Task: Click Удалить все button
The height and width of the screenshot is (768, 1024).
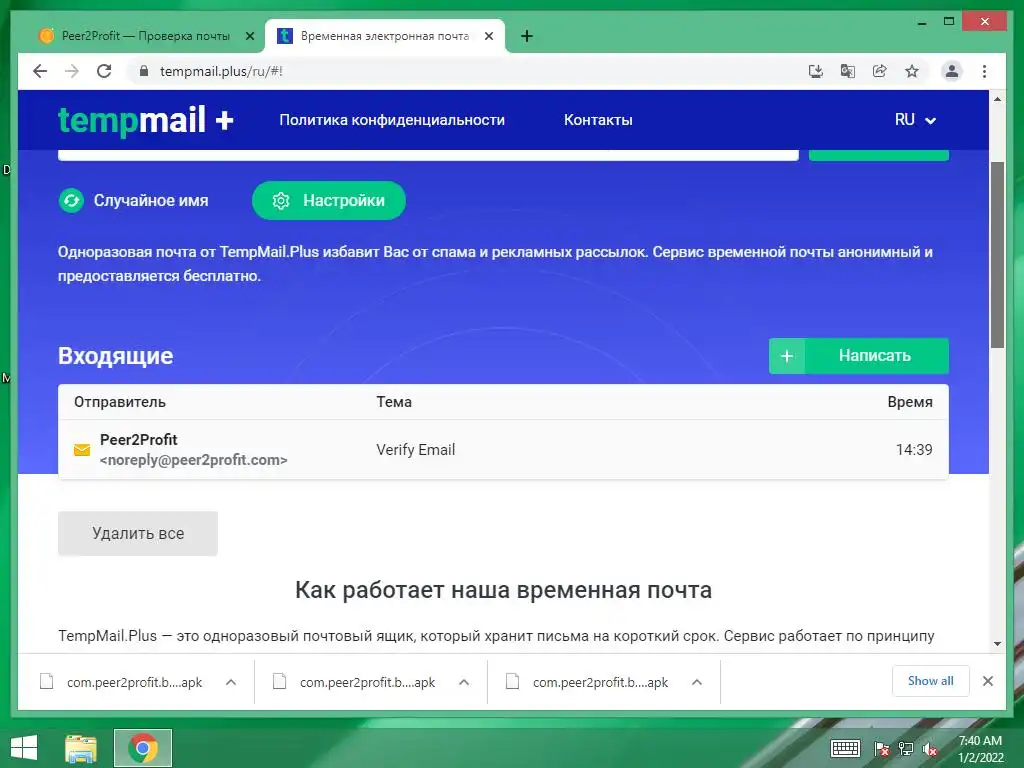Action: coord(138,534)
